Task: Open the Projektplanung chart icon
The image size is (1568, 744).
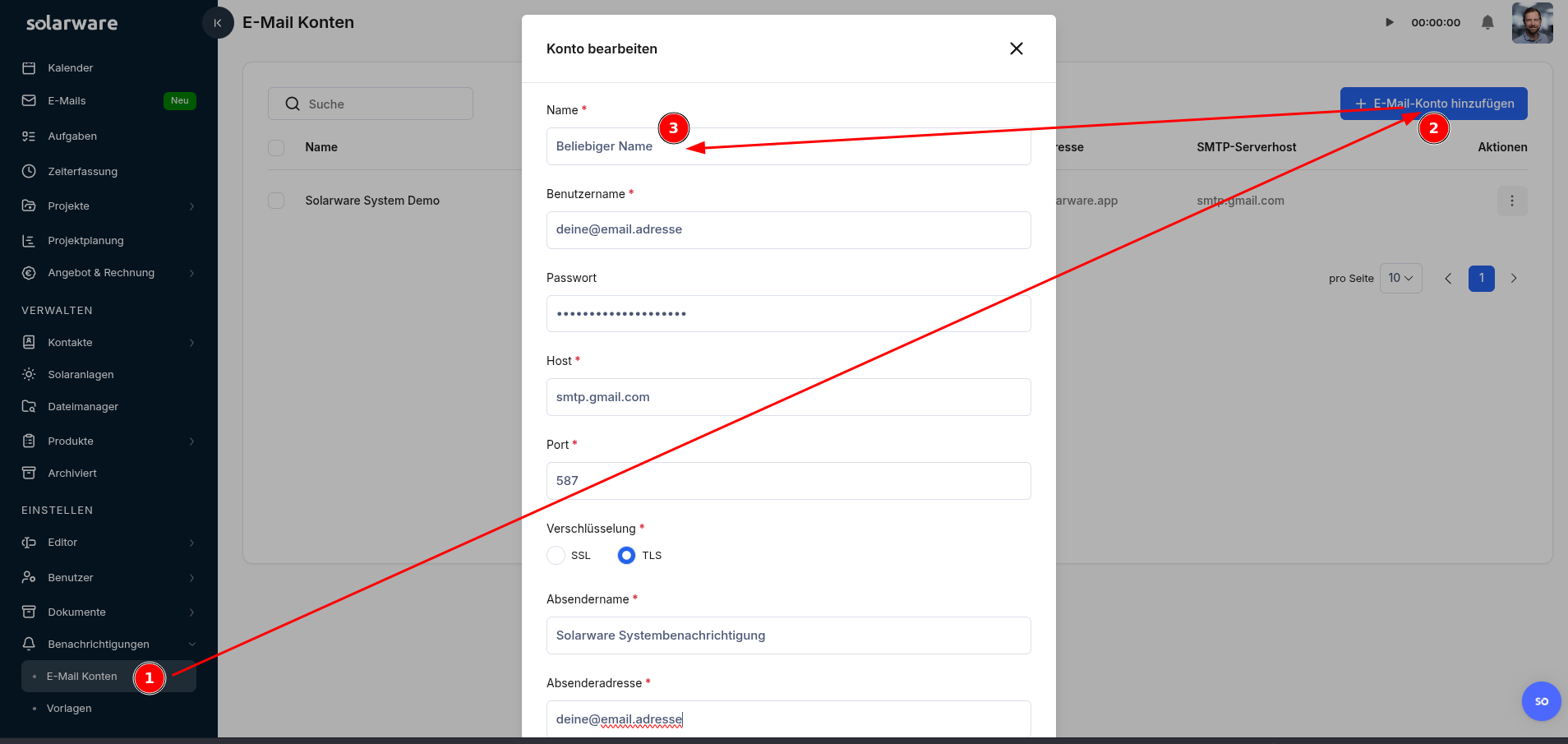Action: [29, 240]
